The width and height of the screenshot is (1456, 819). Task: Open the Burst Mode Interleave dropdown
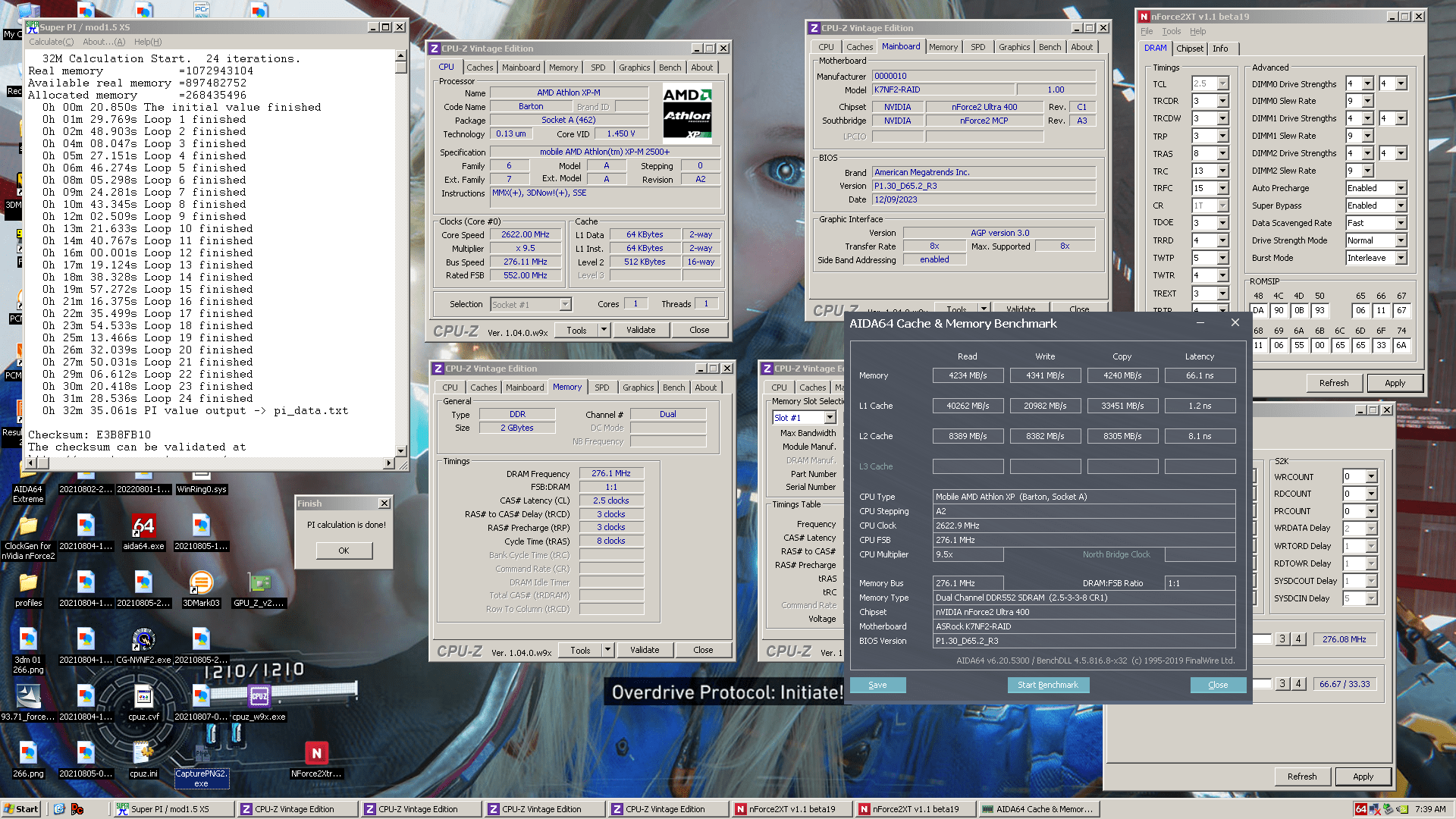pos(1401,258)
